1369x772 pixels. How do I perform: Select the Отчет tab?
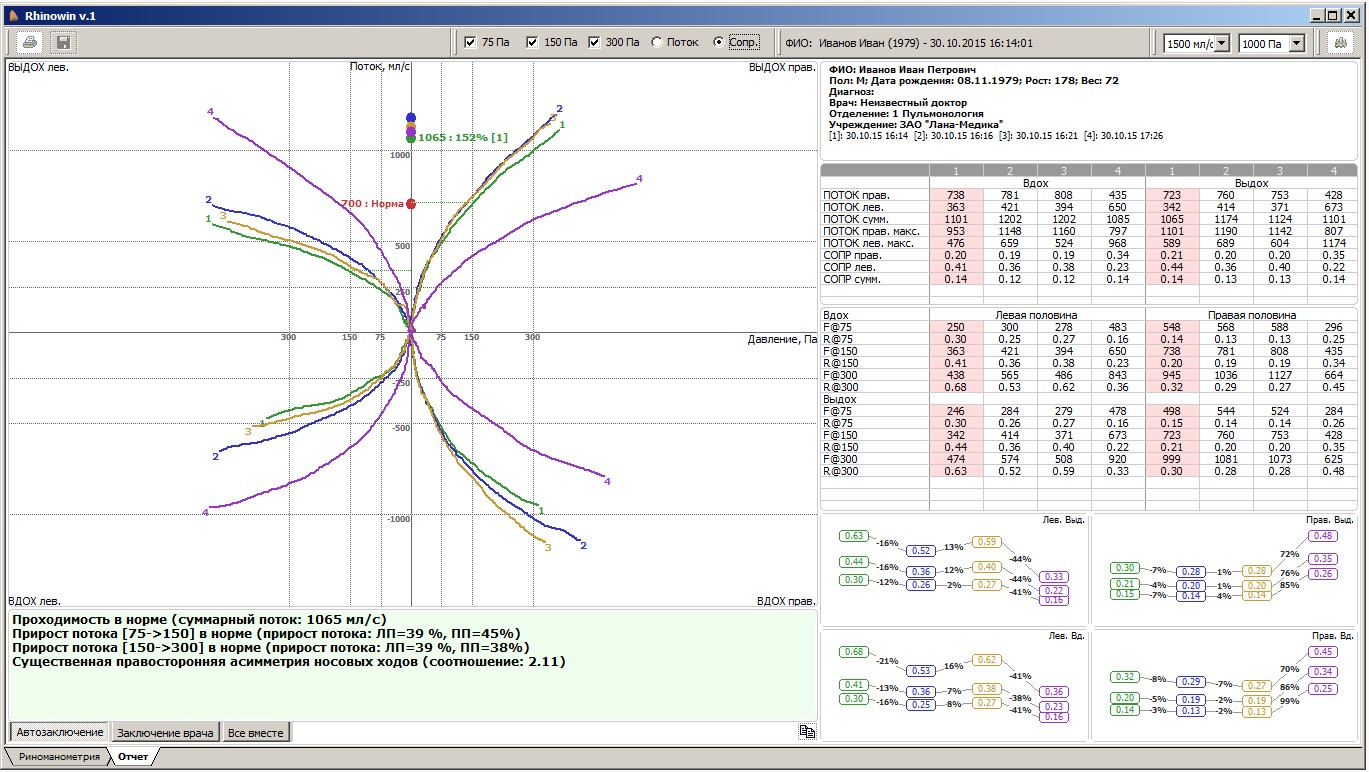132,757
